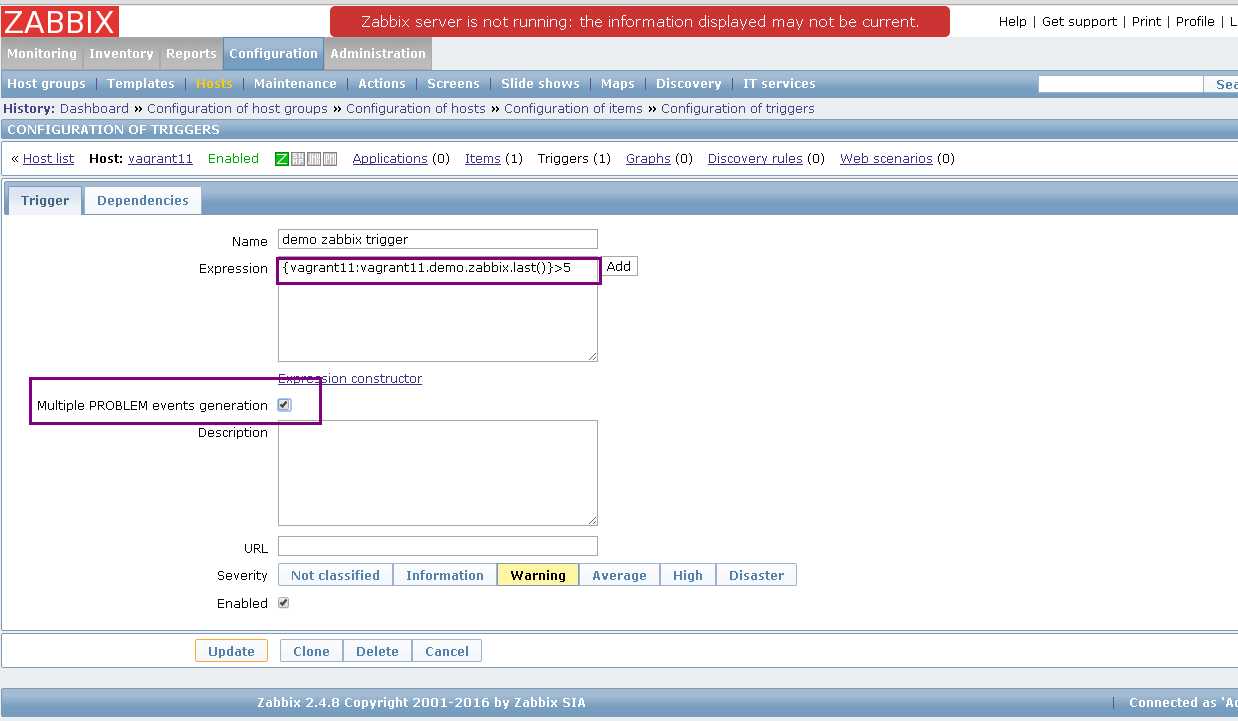Toggle Multiple PROBLEM events generation checkbox
Screen dimensions: 1238x721
[284, 405]
